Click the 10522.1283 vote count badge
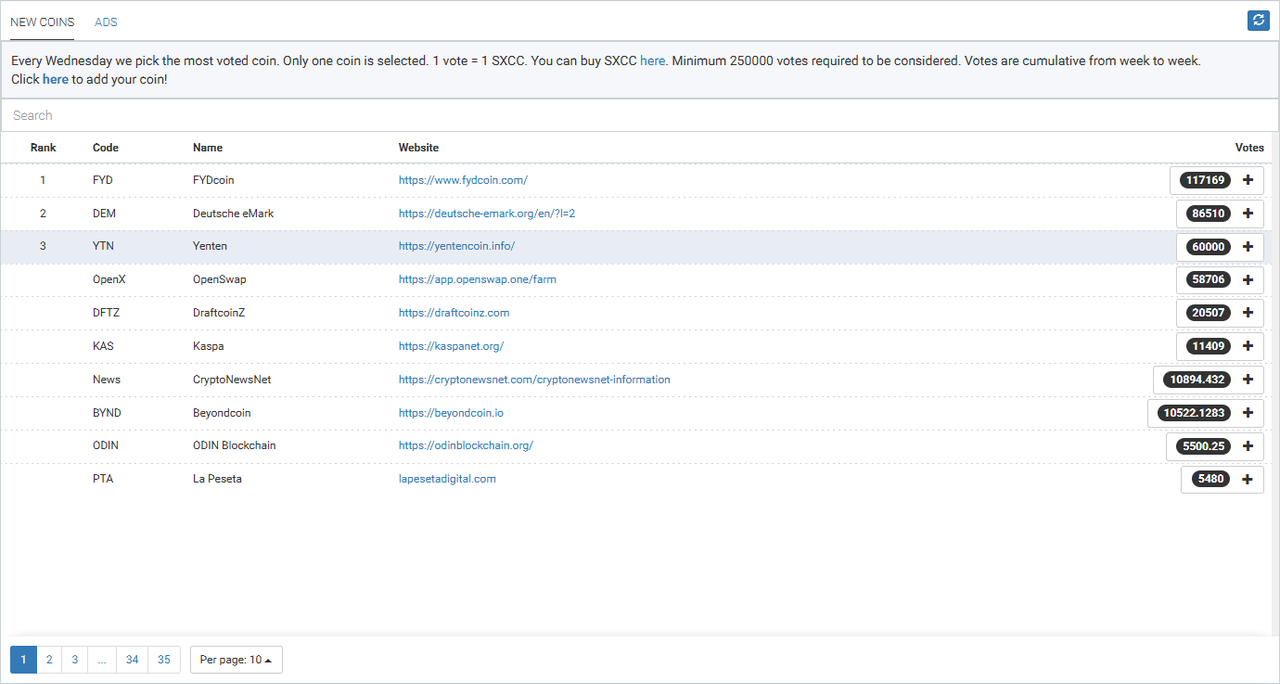The image size is (1280, 684). pyautogui.click(x=1195, y=413)
